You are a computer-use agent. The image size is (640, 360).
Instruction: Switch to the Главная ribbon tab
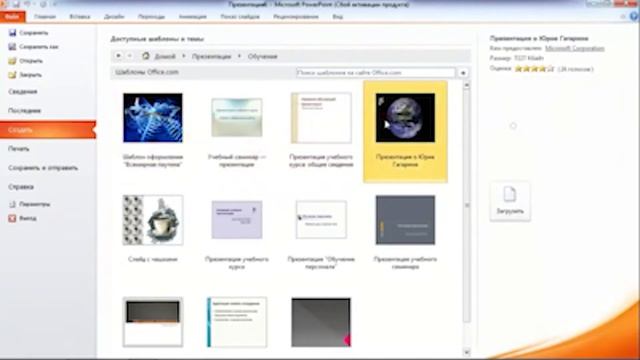click(x=45, y=17)
